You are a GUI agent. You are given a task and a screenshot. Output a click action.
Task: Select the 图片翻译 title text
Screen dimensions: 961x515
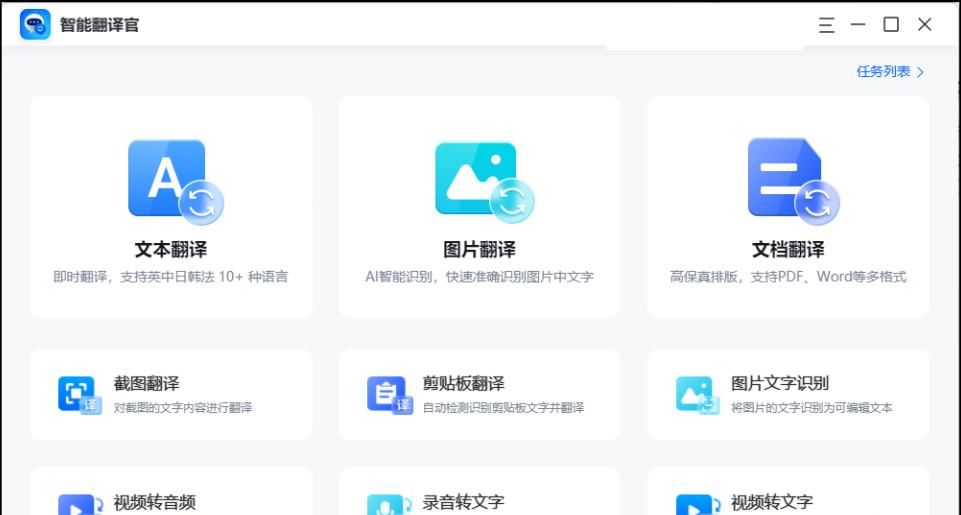[x=479, y=250]
